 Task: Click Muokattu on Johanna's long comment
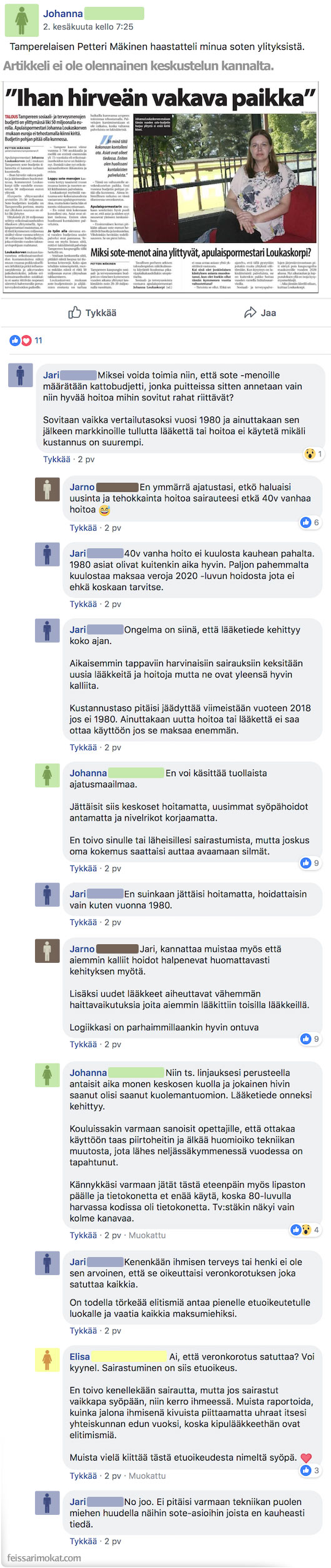point(147,1235)
